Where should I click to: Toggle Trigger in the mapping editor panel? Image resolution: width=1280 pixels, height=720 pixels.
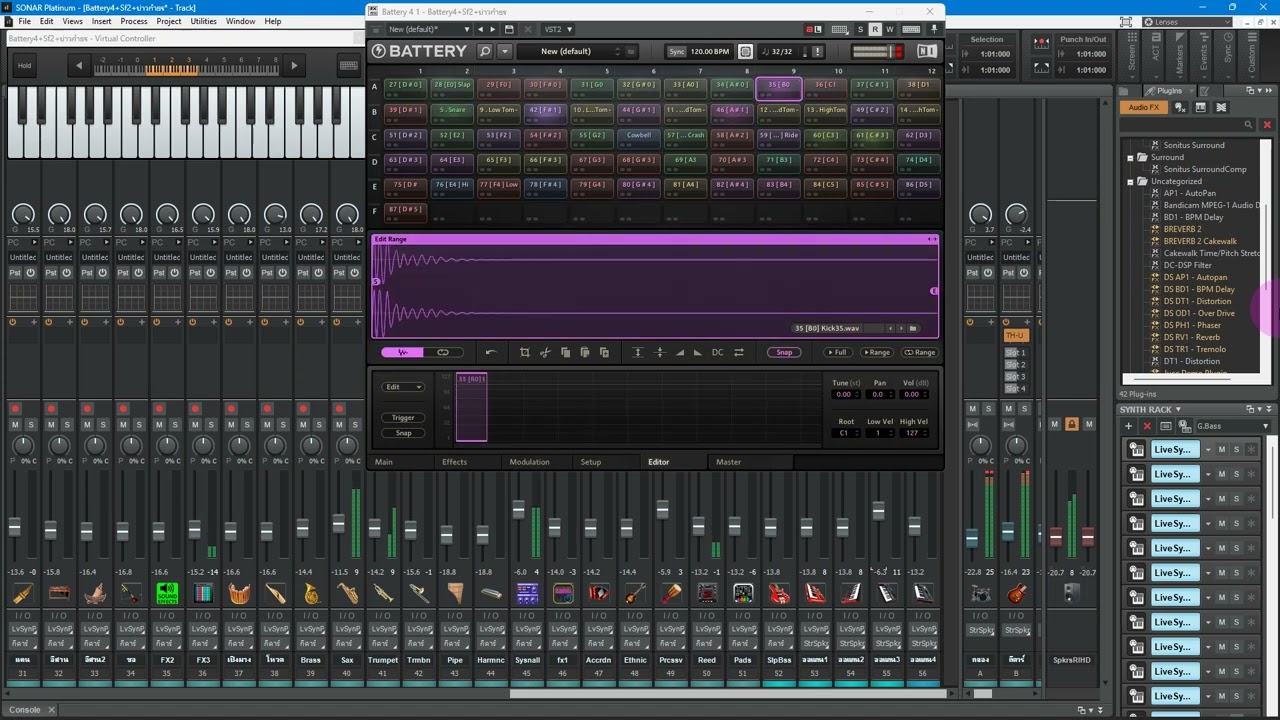pos(403,418)
